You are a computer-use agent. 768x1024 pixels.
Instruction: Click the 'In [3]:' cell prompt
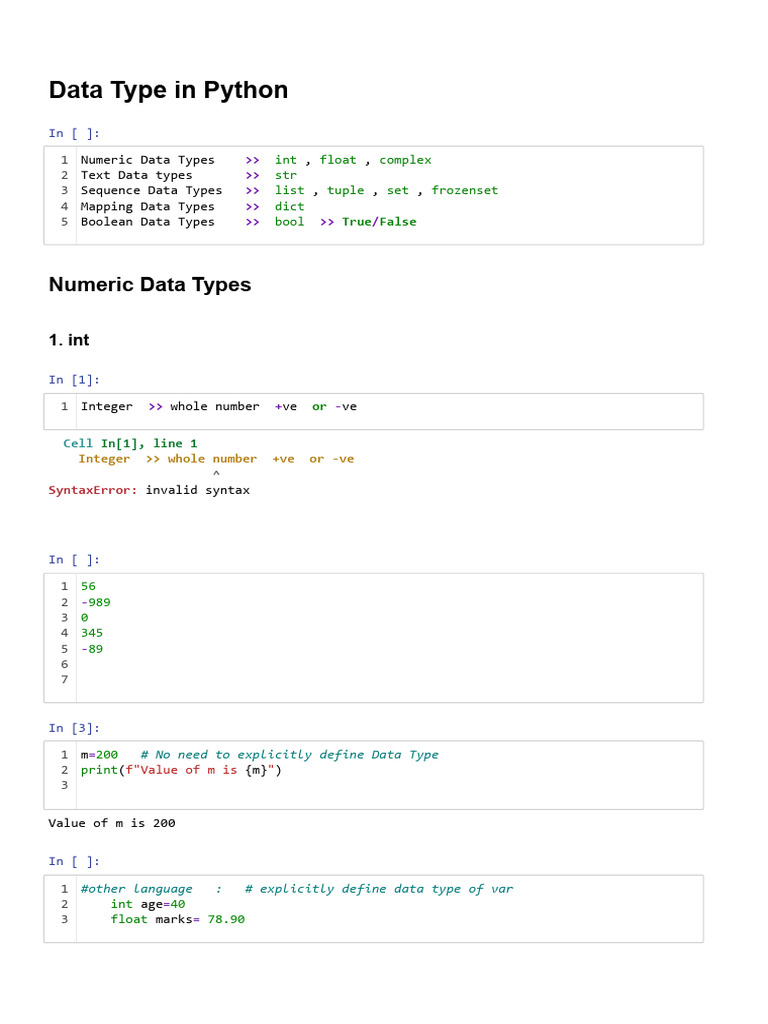click(x=74, y=728)
